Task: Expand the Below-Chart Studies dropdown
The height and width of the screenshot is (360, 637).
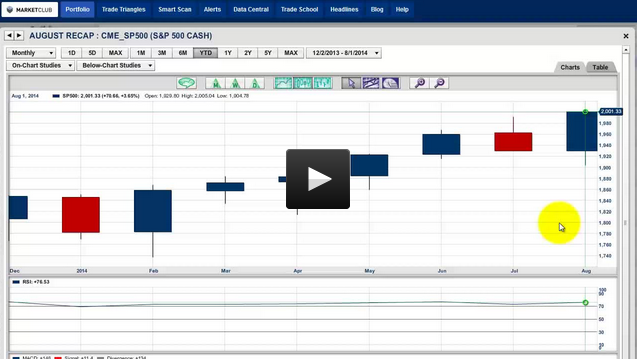Action: (x=116, y=65)
